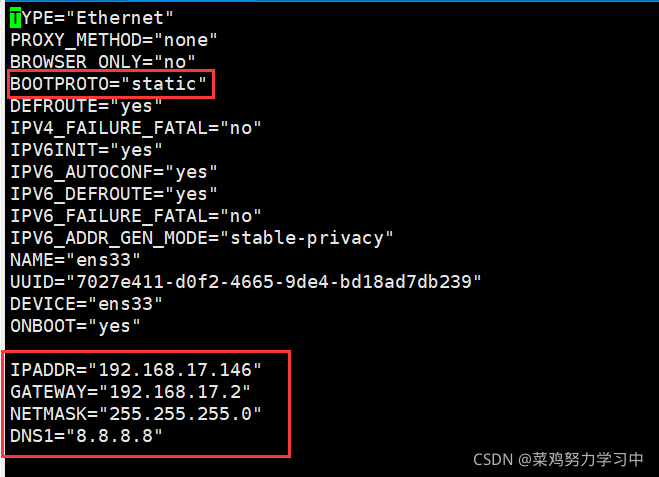Viewport: 659px width, 477px height.
Task: Click the IPV6_FAILURE_FATAL="no" line
Action: click(x=136, y=215)
